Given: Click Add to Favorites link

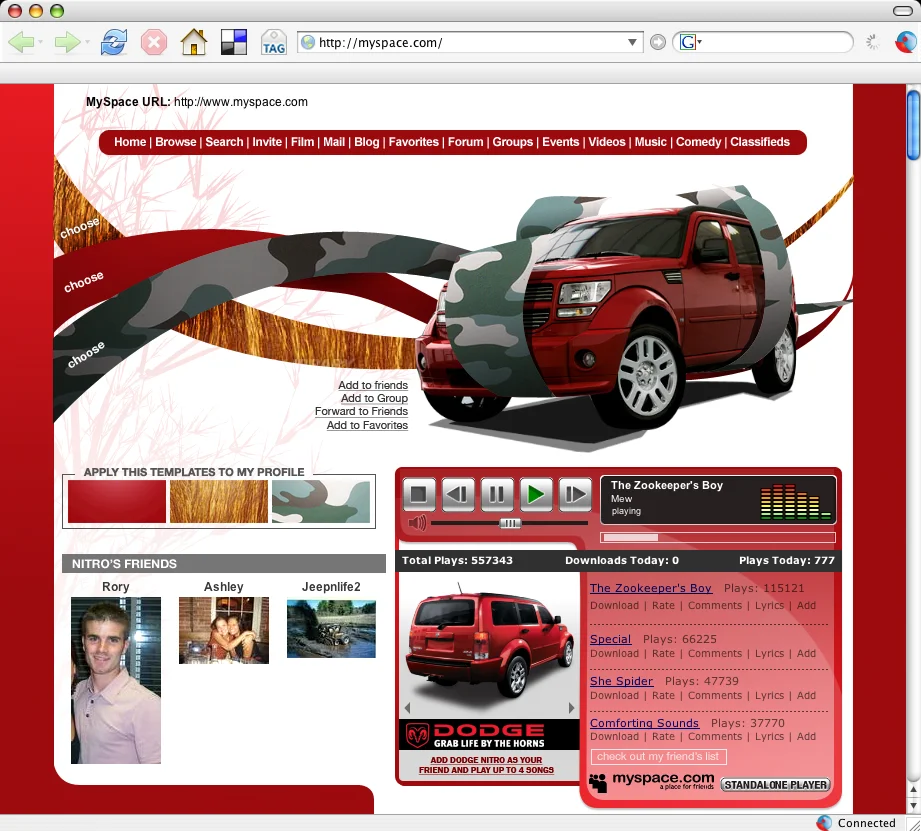Looking at the screenshot, I should 367,425.
